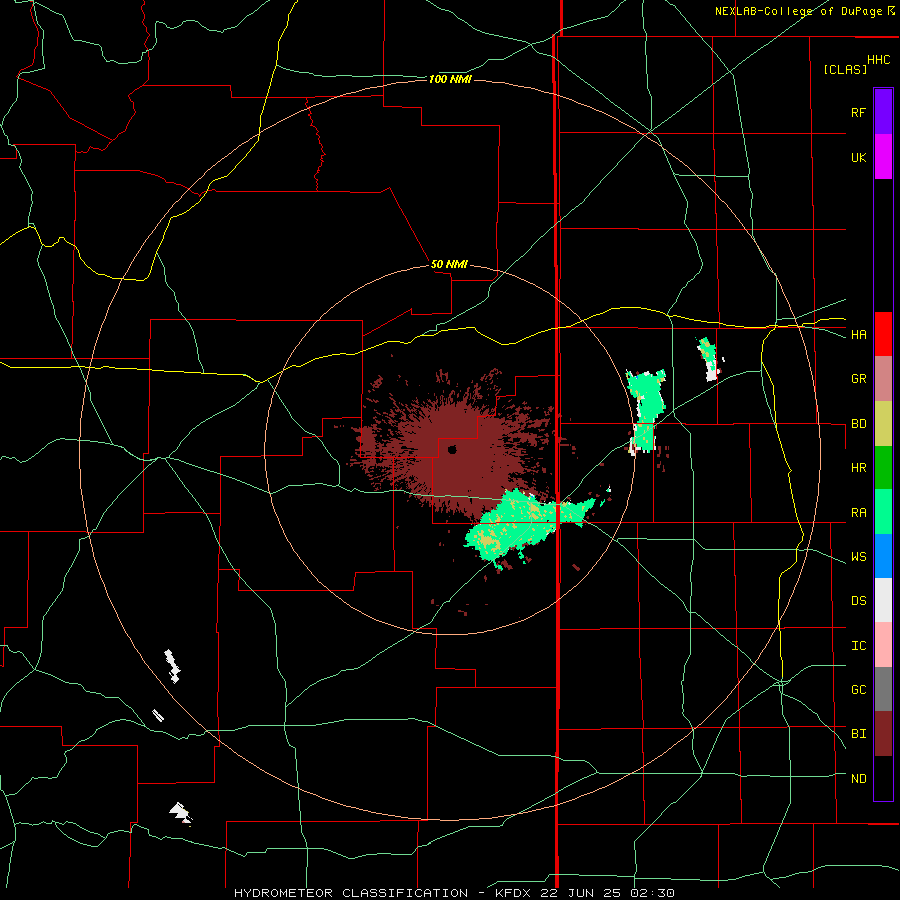
Task: Click the IC legend label
Action: pyautogui.click(x=858, y=646)
